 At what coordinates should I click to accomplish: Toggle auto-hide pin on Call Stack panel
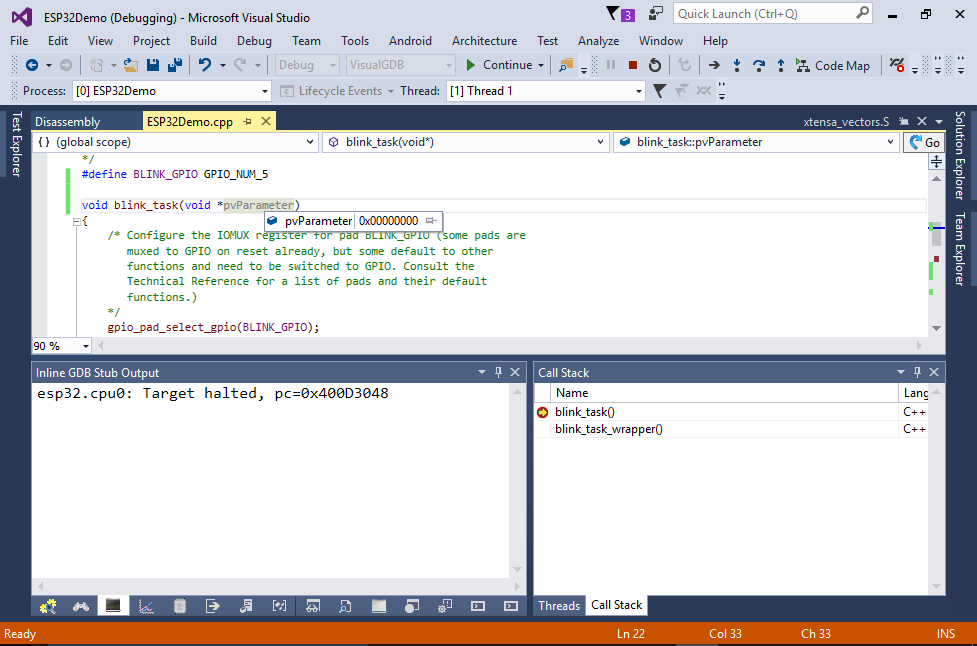coord(917,372)
